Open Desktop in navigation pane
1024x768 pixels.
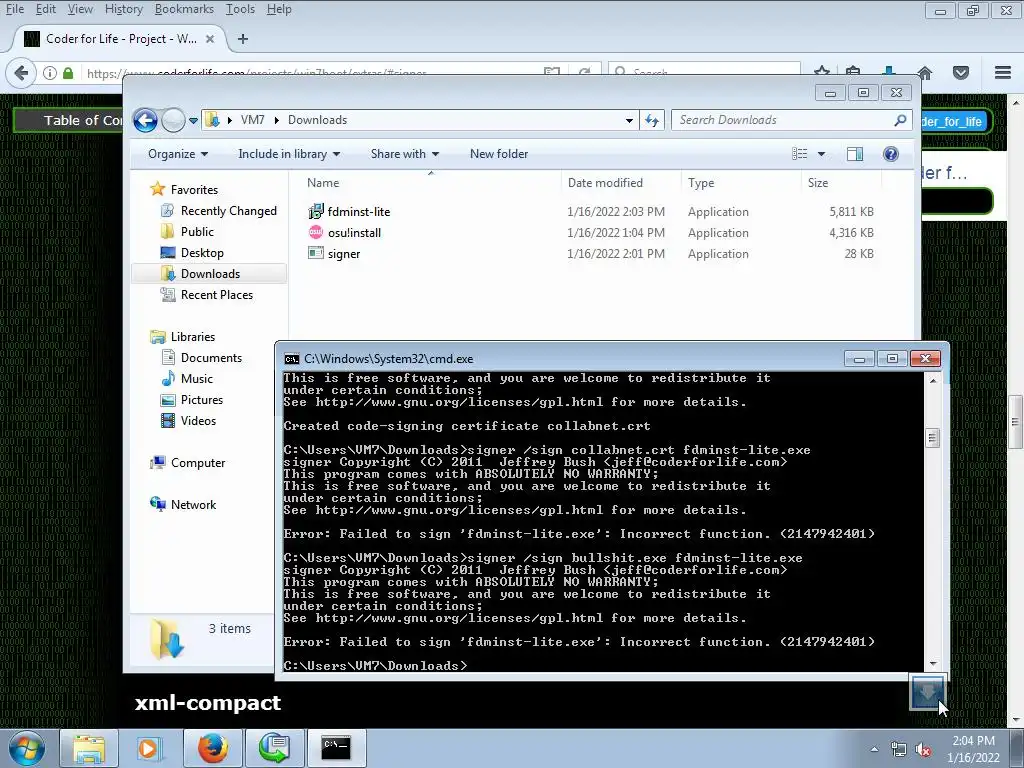point(202,253)
